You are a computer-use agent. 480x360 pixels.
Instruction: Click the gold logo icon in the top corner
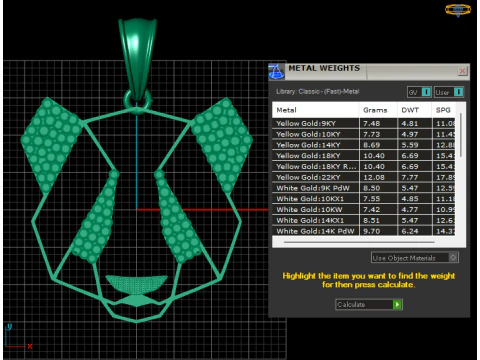click(x=458, y=10)
